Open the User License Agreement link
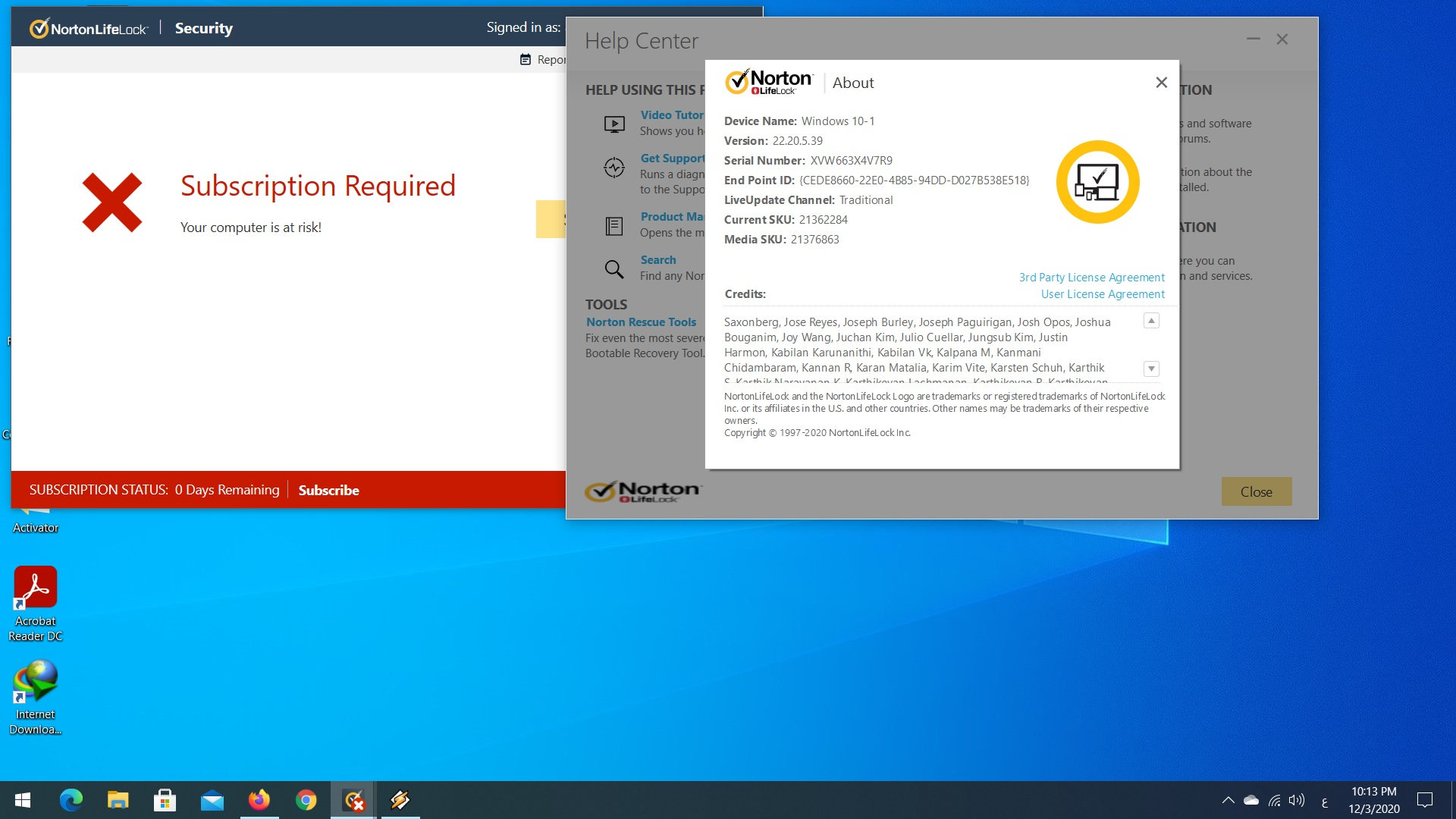The image size is (1456, 819). pos(1102,294)
